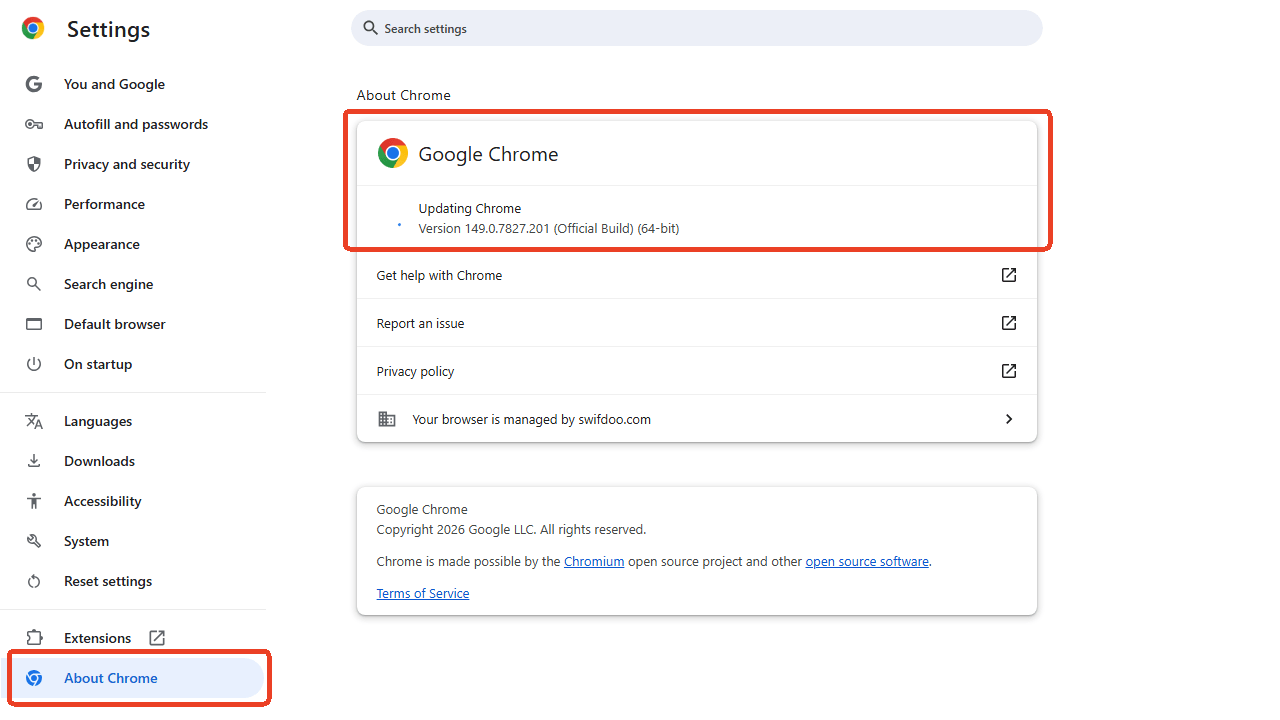The width and height of the screenshot is (1280, 720).
Task: Open the Terms of Service link
Action: [423, 593]
